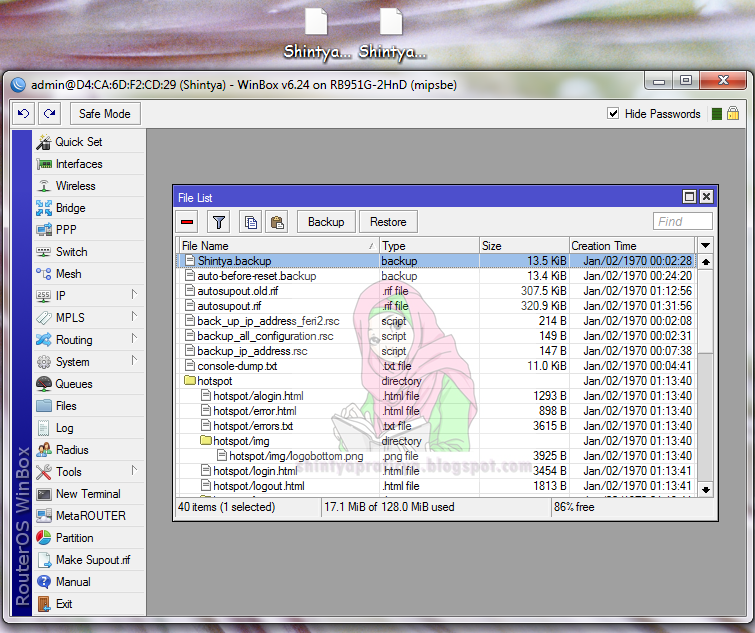Select console-dump.txt file
The image size is (755, 633).
436,366
